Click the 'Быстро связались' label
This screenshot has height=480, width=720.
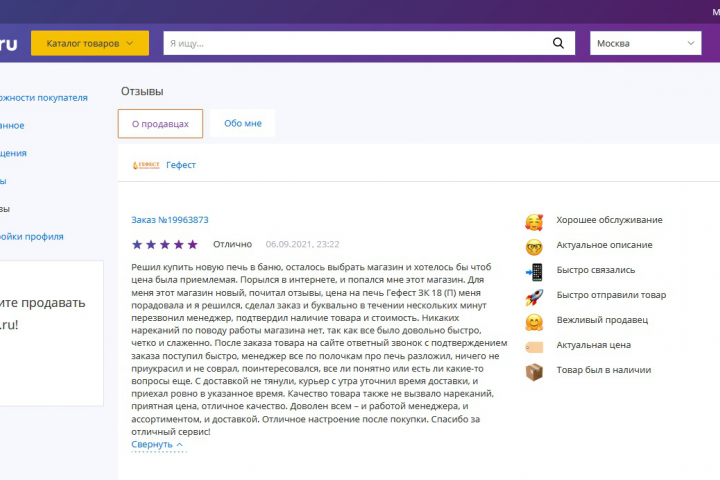click(x=596, y=270)
